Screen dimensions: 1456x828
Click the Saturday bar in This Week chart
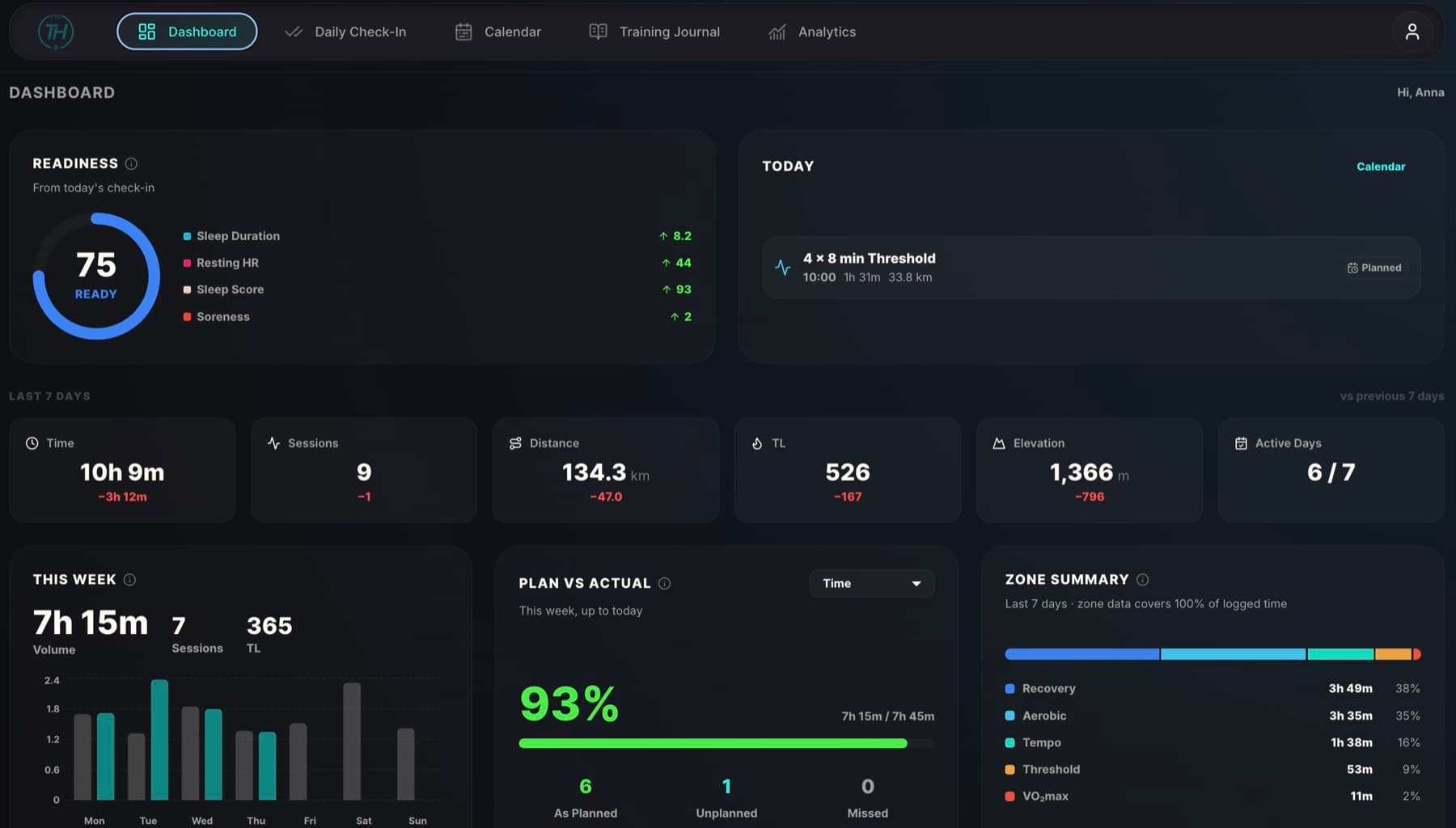tap(352, 741)
